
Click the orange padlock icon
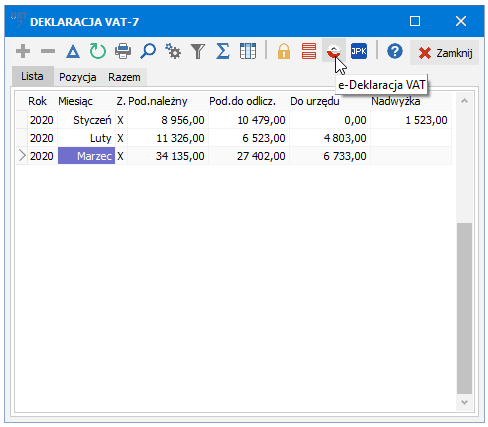(x=284, y=51)
